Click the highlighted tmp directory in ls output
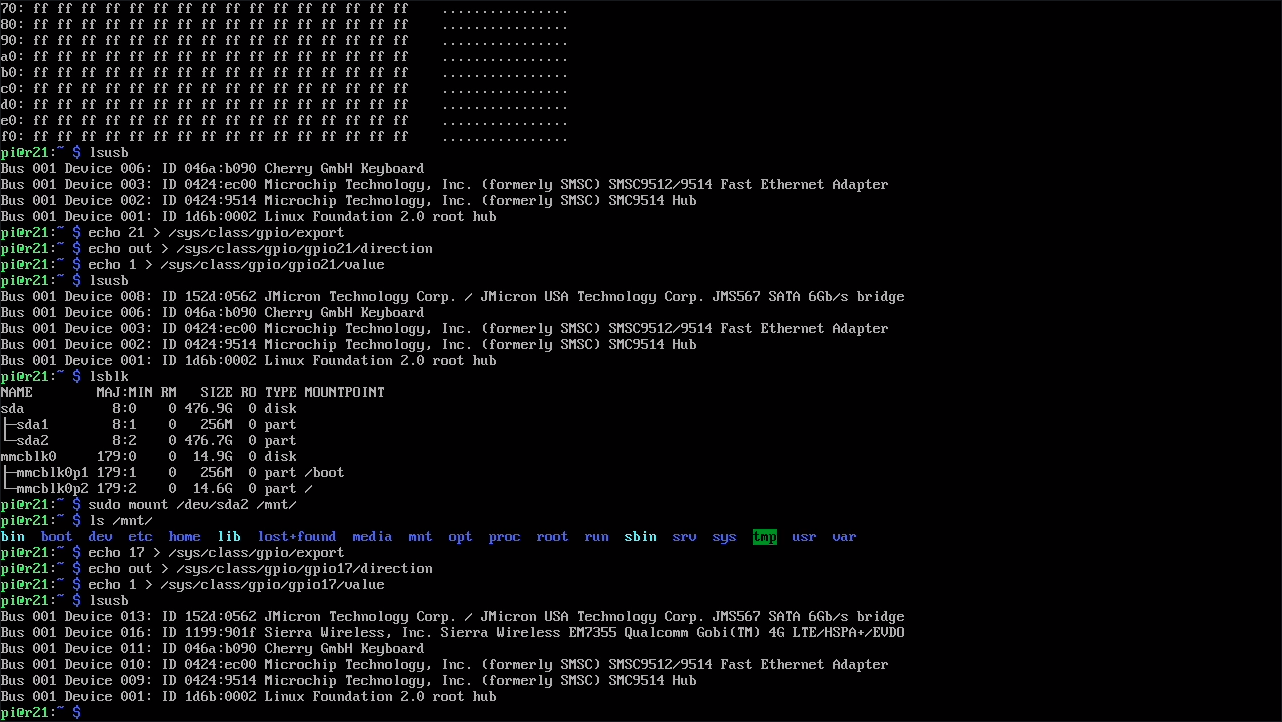 pyautogui.click(x=764, y=537)
